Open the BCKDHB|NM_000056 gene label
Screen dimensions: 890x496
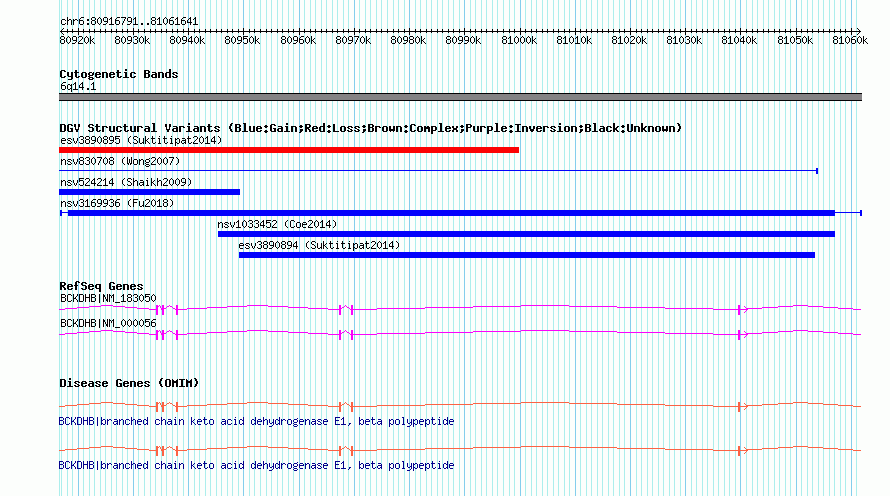coord(108,323)
